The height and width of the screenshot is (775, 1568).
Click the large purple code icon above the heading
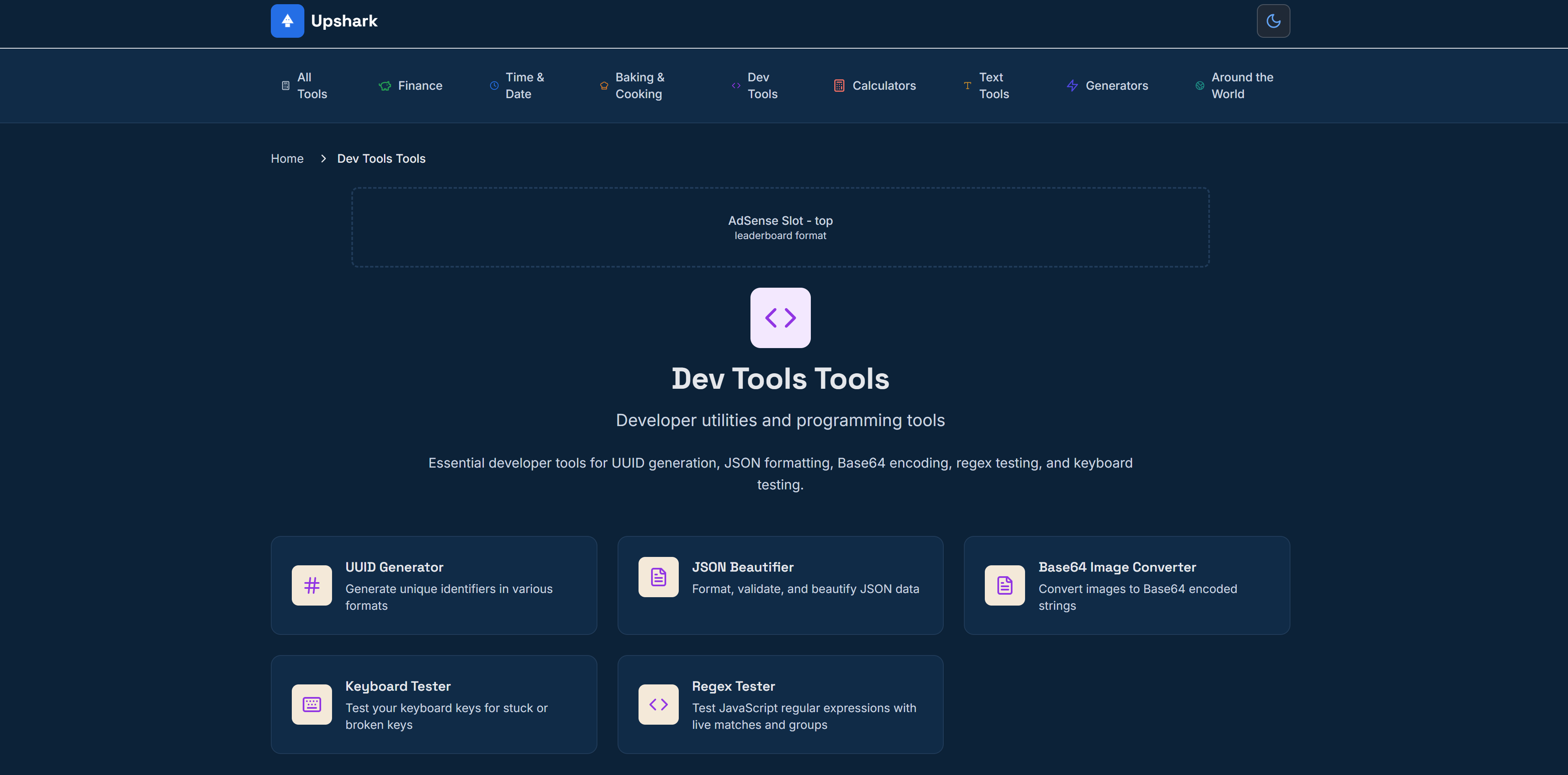coord(780,318)
